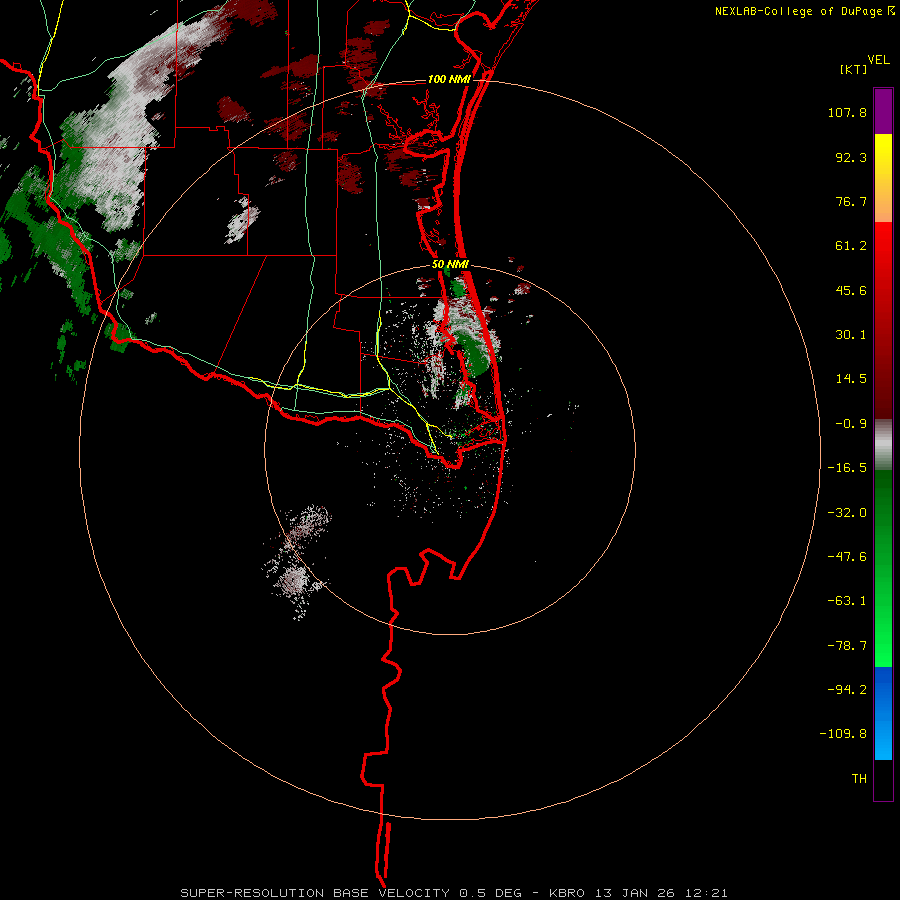
Task: Click the 92.3 legend value
Action: click(x=851, y=157)
